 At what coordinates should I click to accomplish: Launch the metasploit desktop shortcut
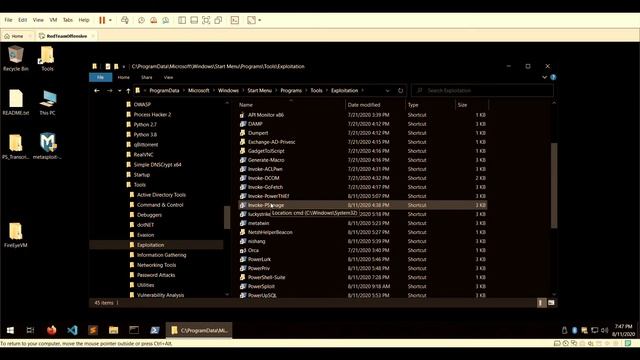pyautogui.click(x=47, y=147)
